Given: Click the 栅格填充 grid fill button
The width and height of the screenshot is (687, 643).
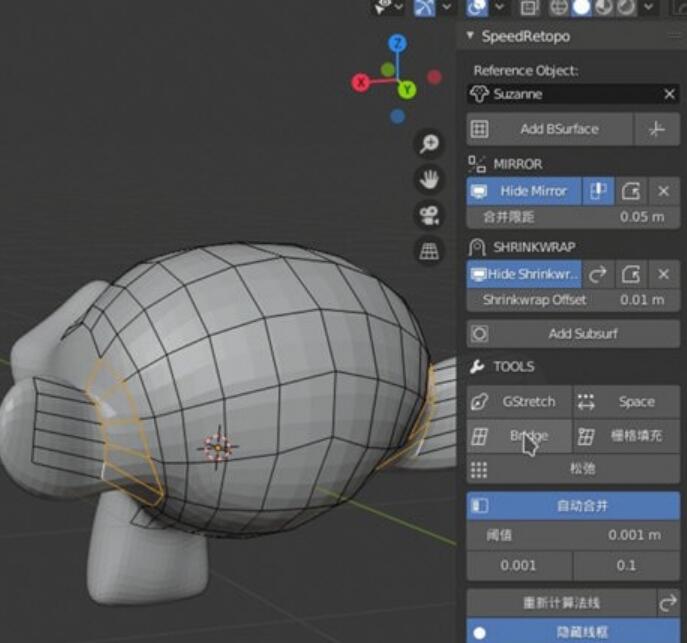Looking at the screenshot, I should [x=627, y=436].
